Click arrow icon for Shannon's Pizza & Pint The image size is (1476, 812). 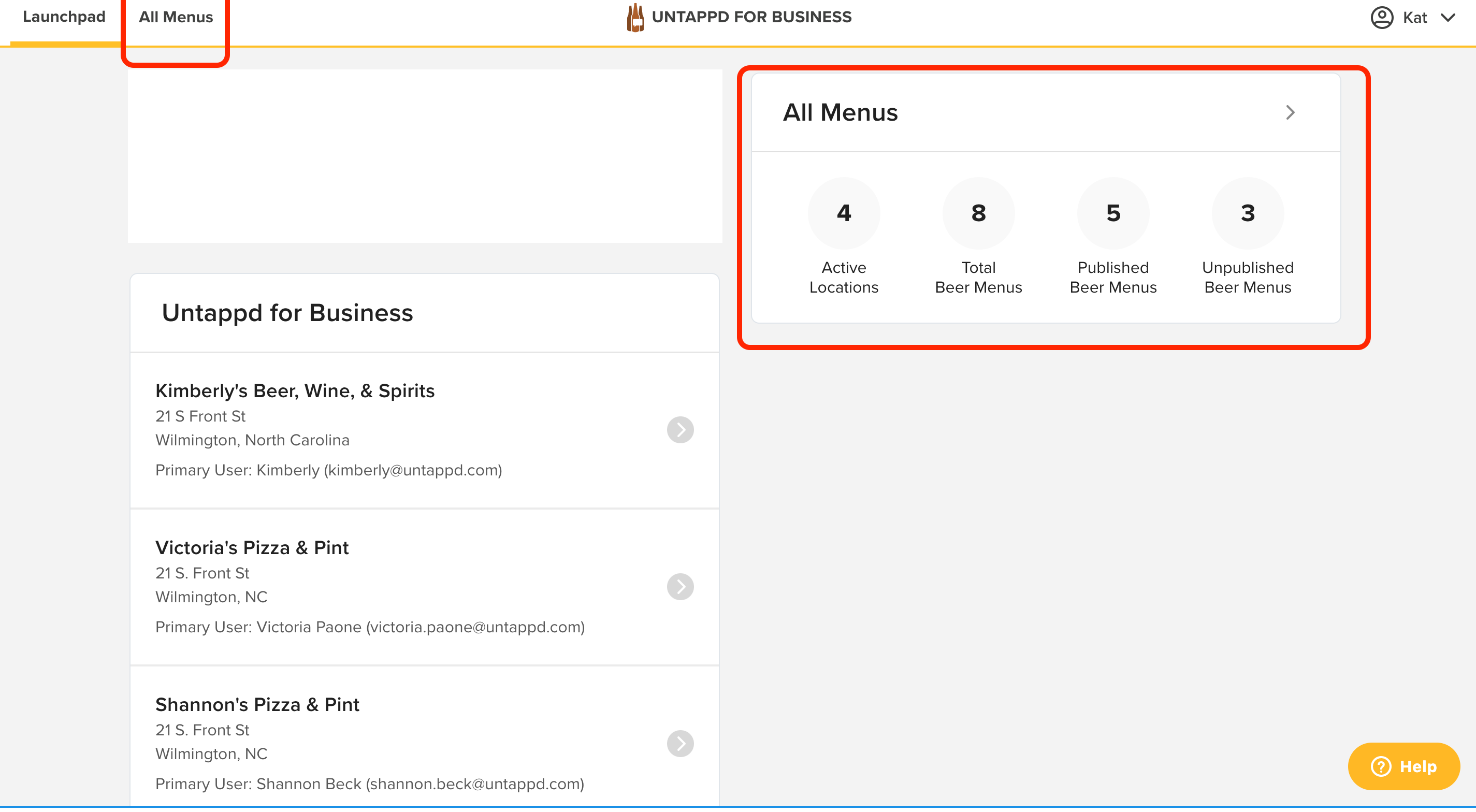[681, 744]
